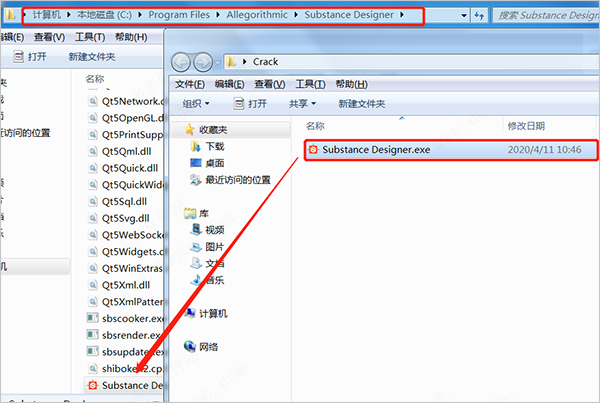600x403 pixels.
Task: Click the sbsupdater.exe application icon
Action: pos(92,351)
